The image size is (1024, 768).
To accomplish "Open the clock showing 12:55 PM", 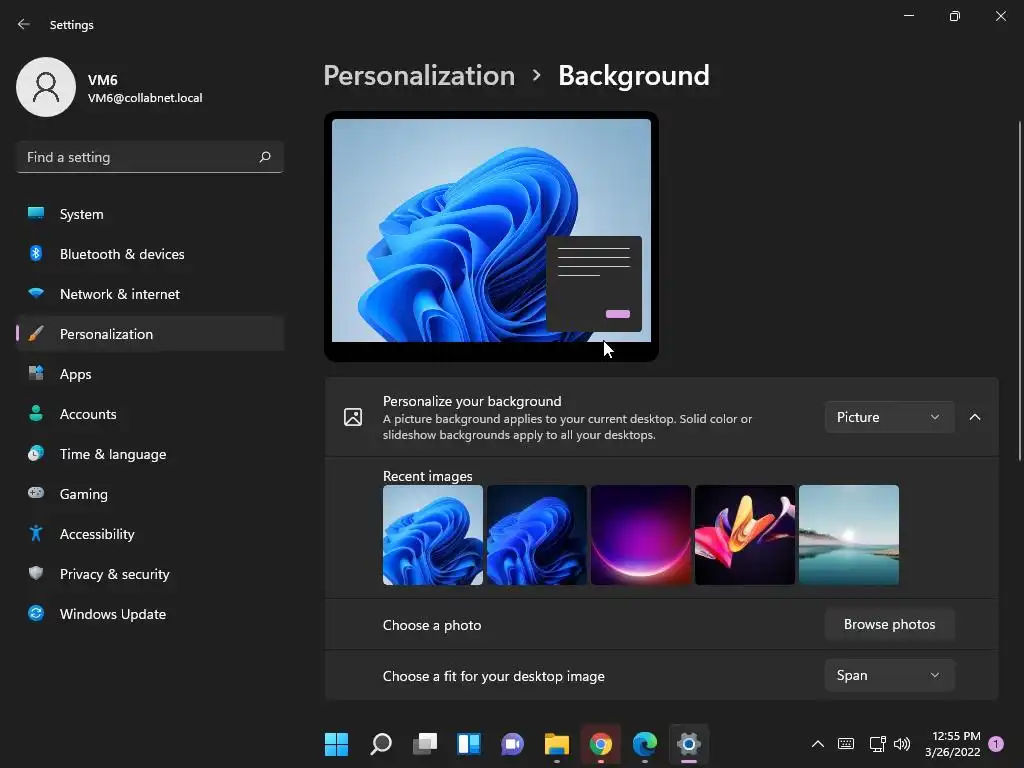I will point(952,744).
